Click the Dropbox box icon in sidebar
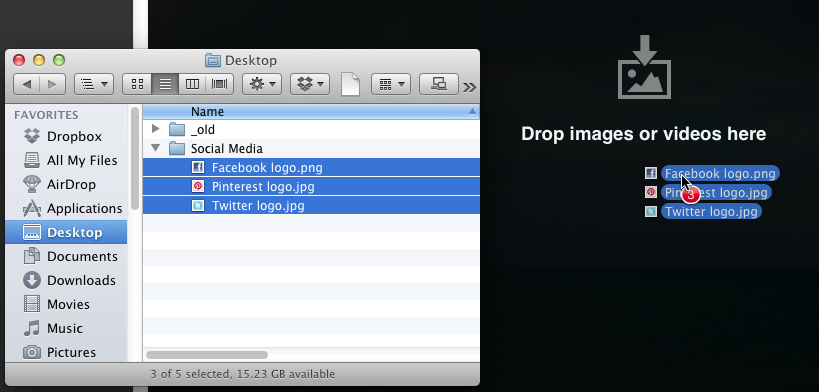This screenshot has width=819, height=392. pyautogui.click(x=32, y=136)
